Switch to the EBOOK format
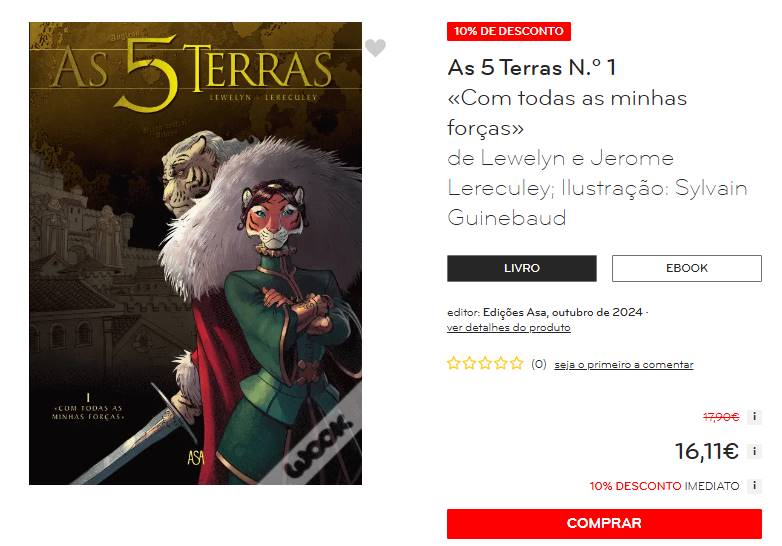Image resolution: width=782 pixels, height=546 pixels. [x=687, y=268]
